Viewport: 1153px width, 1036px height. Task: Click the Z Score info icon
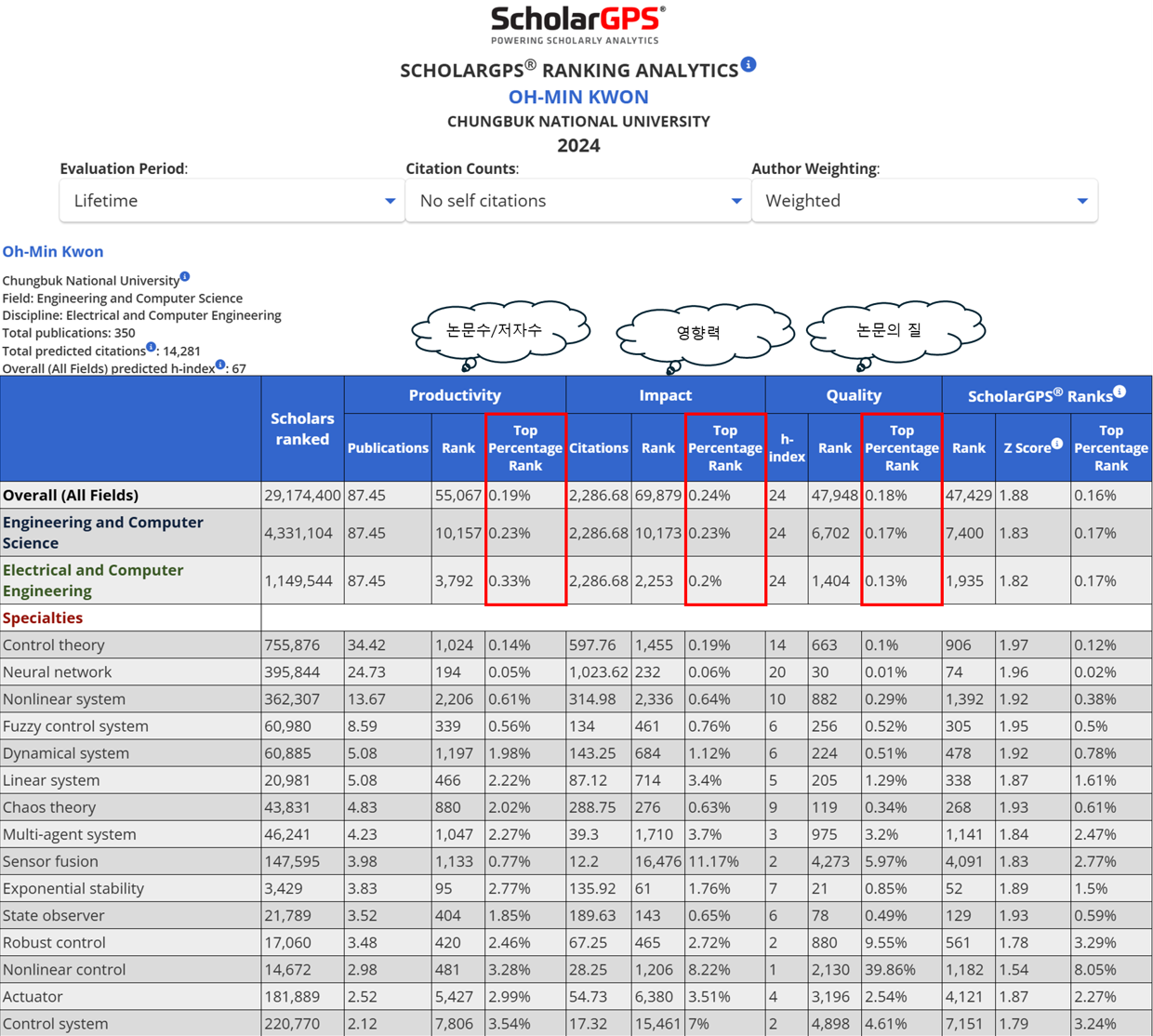pyautogui.click(x=1057, y=444)
